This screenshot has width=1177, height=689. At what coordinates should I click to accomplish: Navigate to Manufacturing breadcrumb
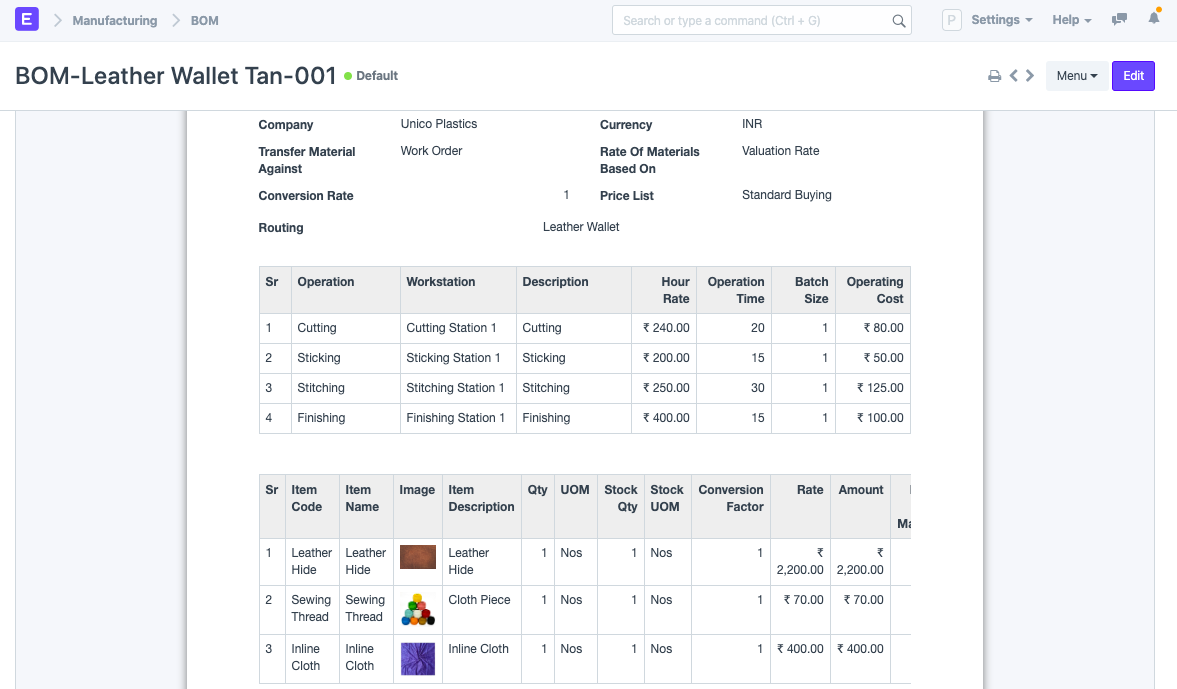(x=114, y=20)
